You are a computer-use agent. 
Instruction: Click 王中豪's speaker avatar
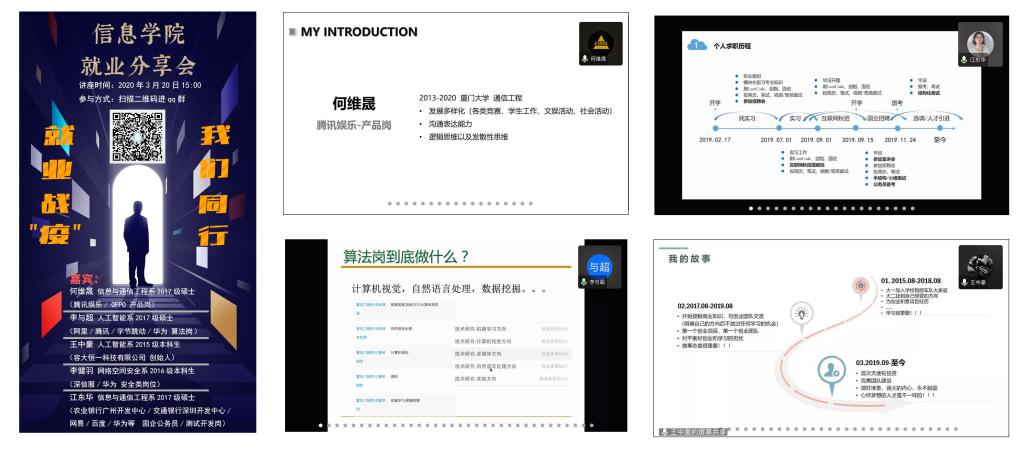[x=979, y=262]
